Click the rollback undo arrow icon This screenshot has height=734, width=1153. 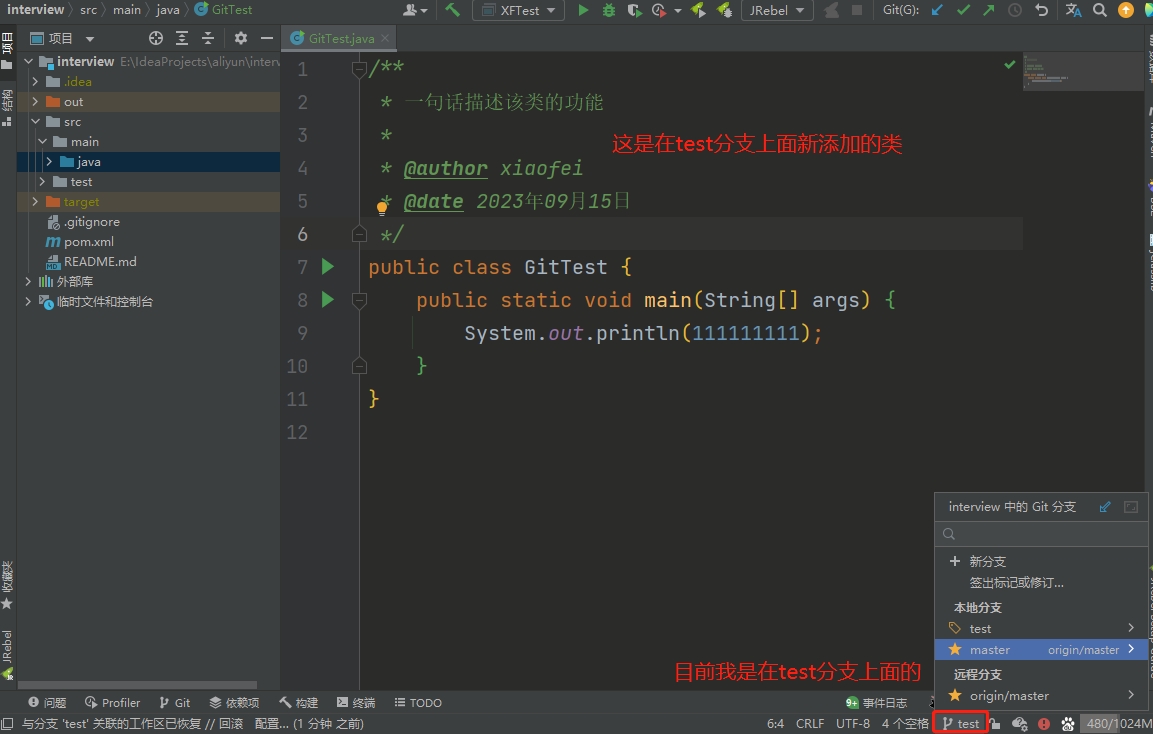pyautogui.click(x=1042, y=10)
